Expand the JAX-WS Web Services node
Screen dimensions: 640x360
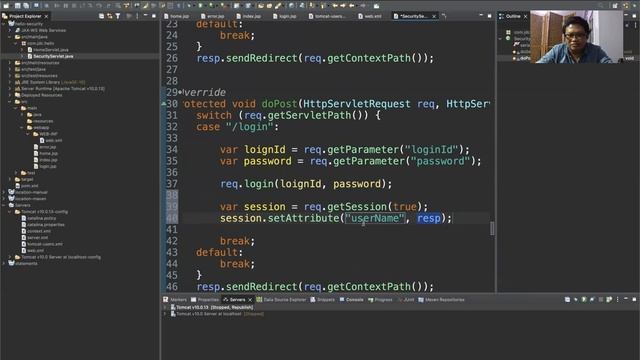tap(10, 30)
